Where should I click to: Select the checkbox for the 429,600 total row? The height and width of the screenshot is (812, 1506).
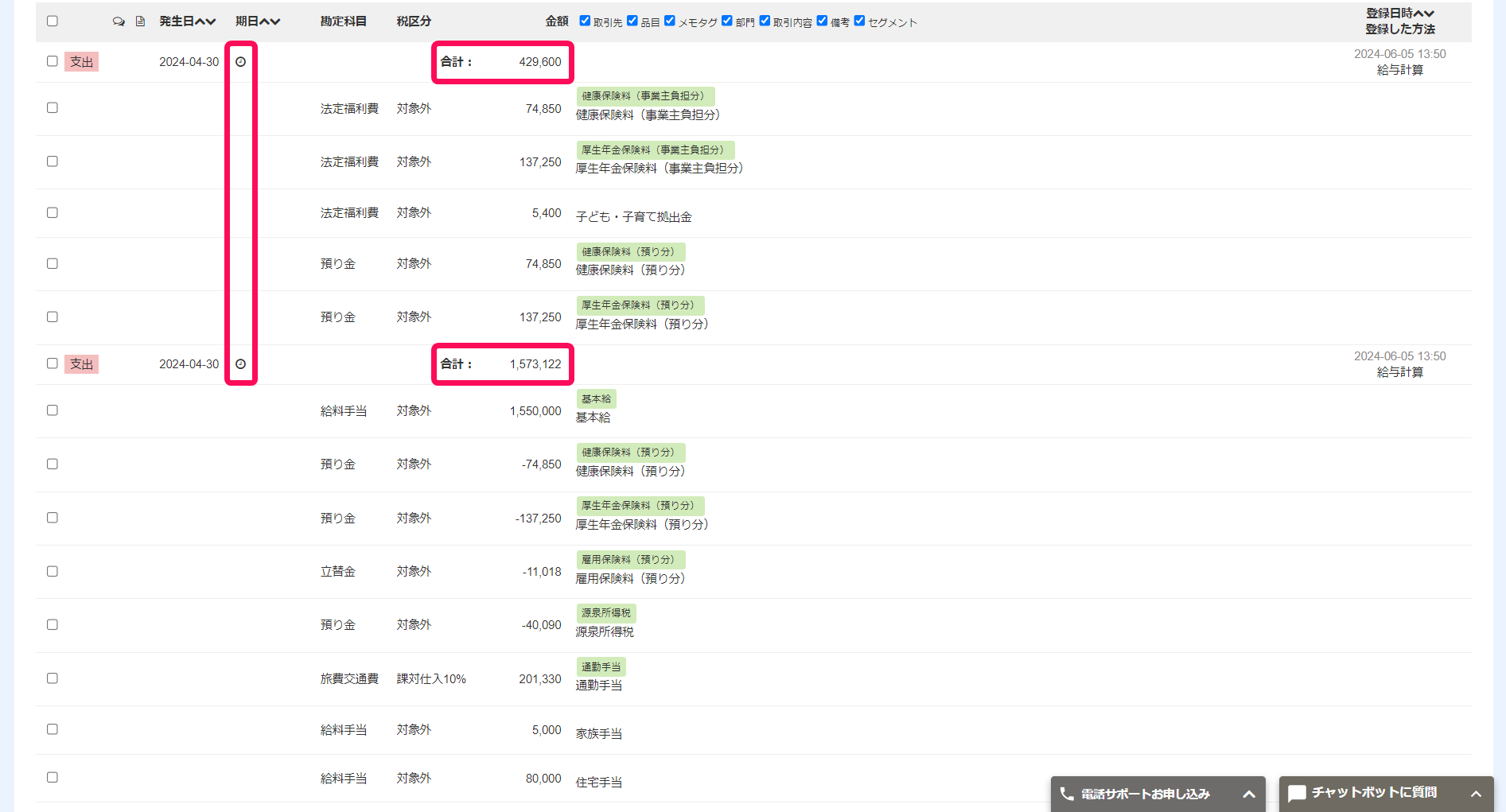pos(53,61)
